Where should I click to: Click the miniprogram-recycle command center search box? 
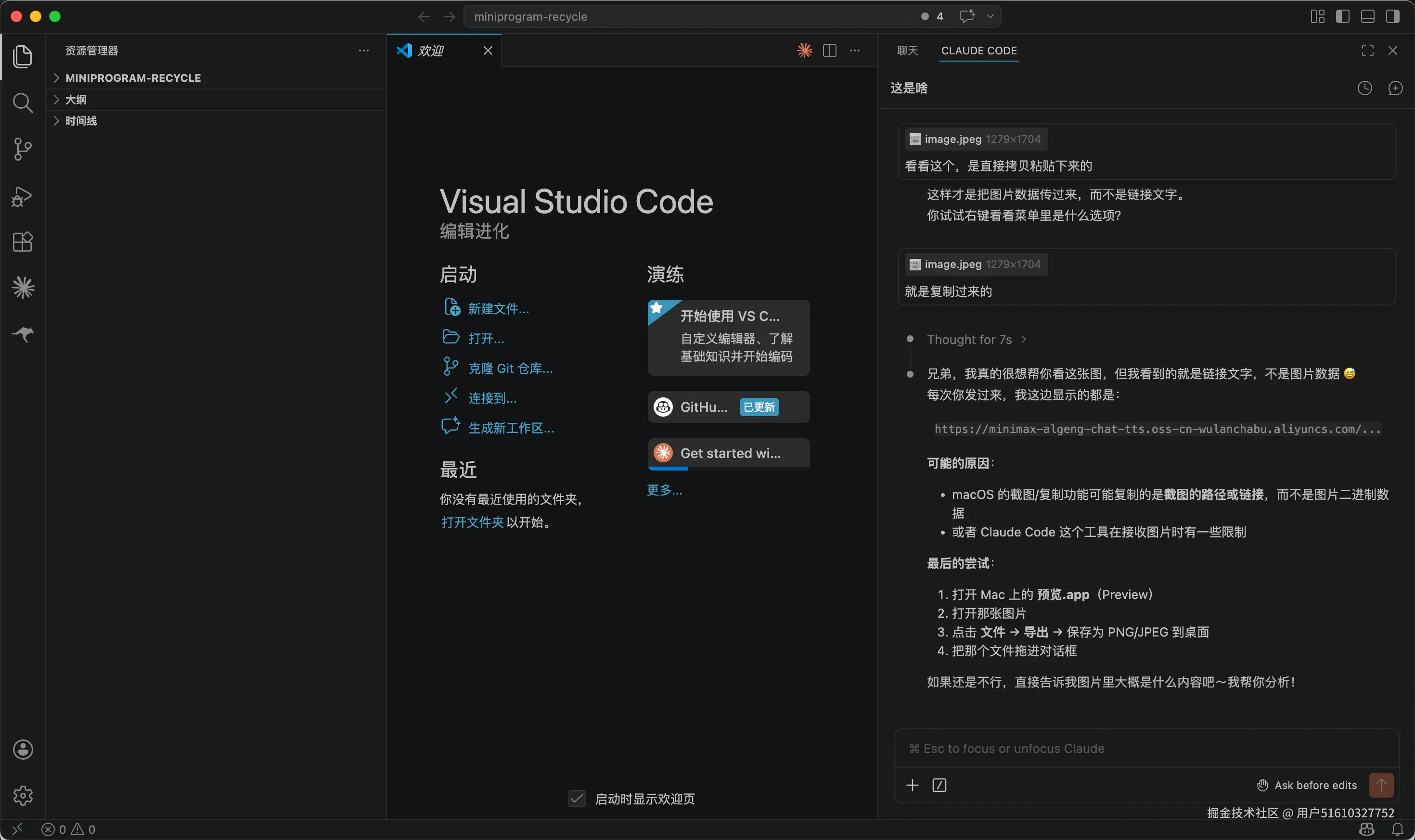pos(686,16)
